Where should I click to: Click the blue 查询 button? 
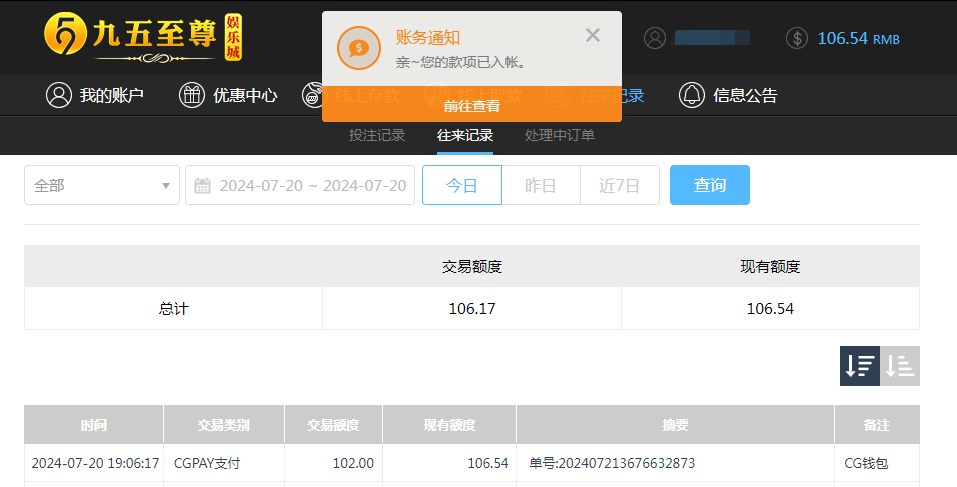(x=709, y=185)
